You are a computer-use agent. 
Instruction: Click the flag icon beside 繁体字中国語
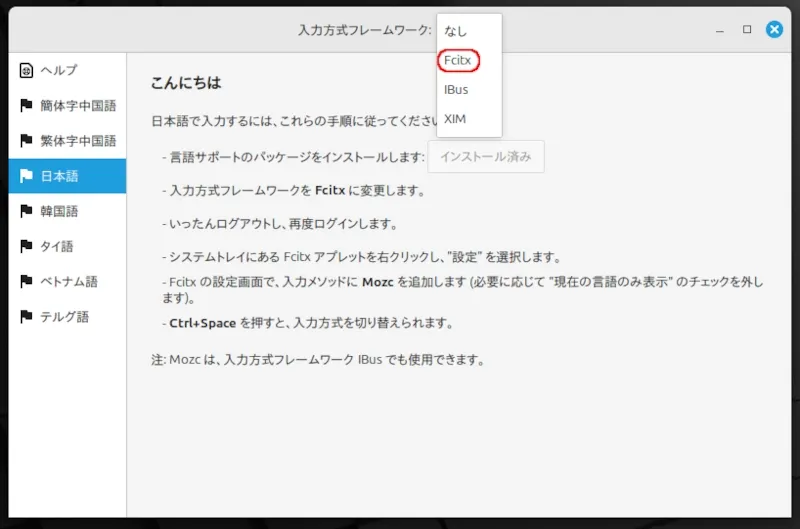coord(26,141)
